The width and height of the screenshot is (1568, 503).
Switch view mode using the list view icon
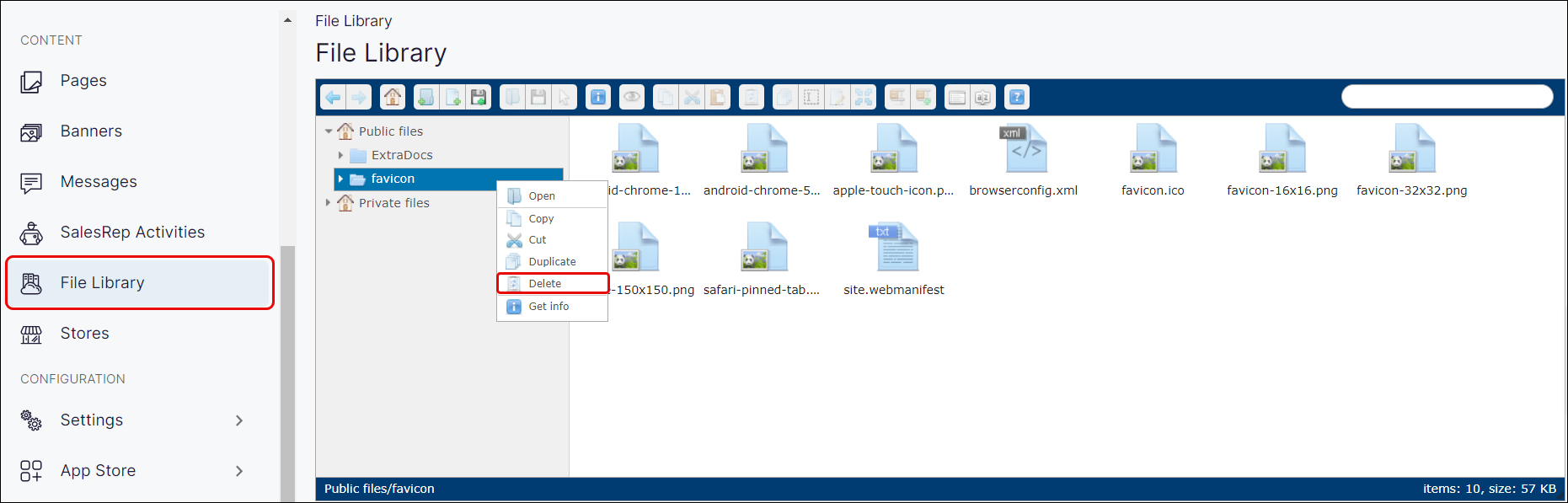957,98
